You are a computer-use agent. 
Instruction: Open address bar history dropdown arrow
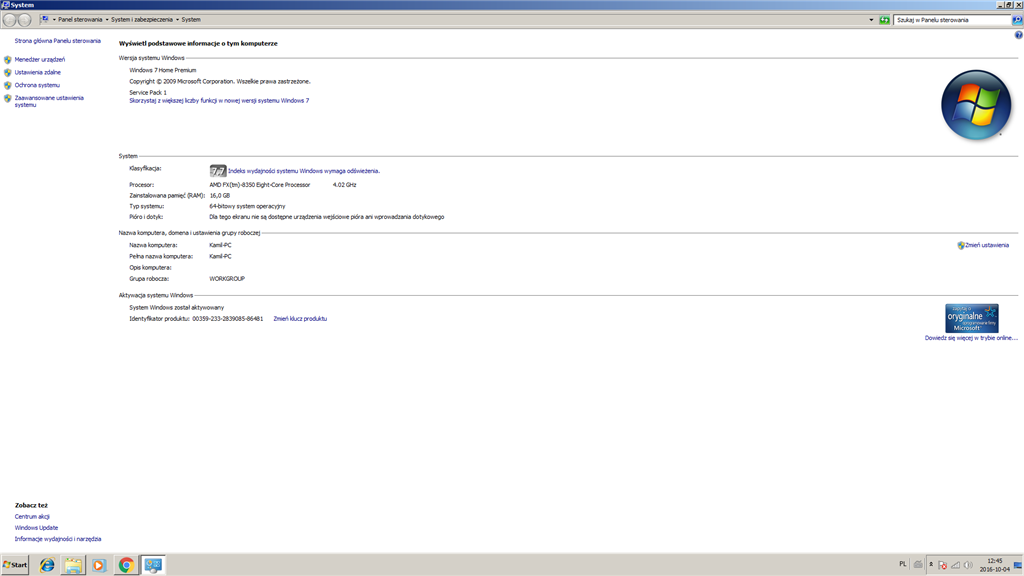(x=871, y=20)
